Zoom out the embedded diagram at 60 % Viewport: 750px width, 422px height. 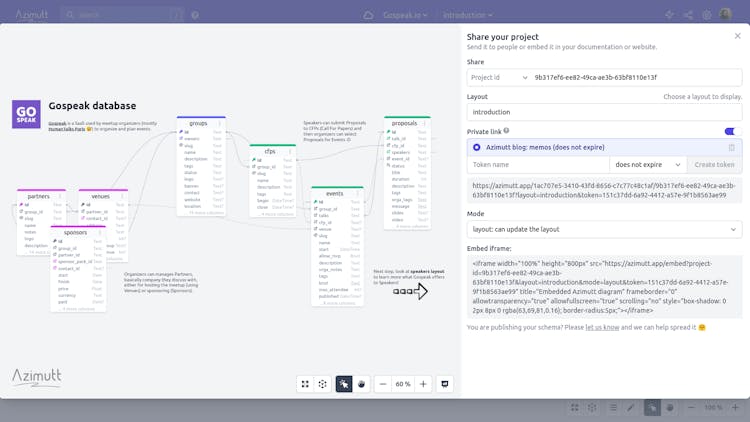coord(383,384)
